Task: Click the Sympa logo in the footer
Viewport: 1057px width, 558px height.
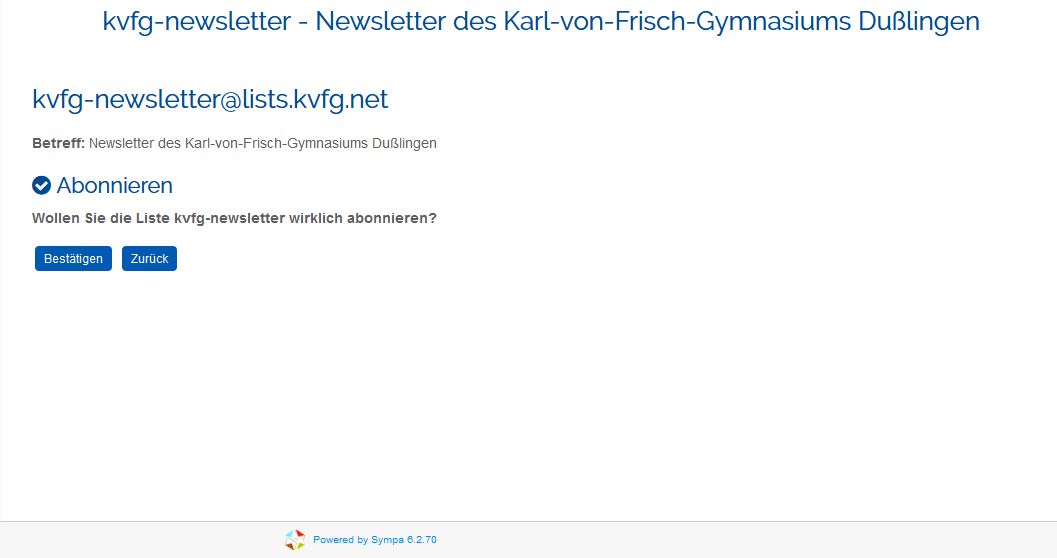Action: point(294,540)
